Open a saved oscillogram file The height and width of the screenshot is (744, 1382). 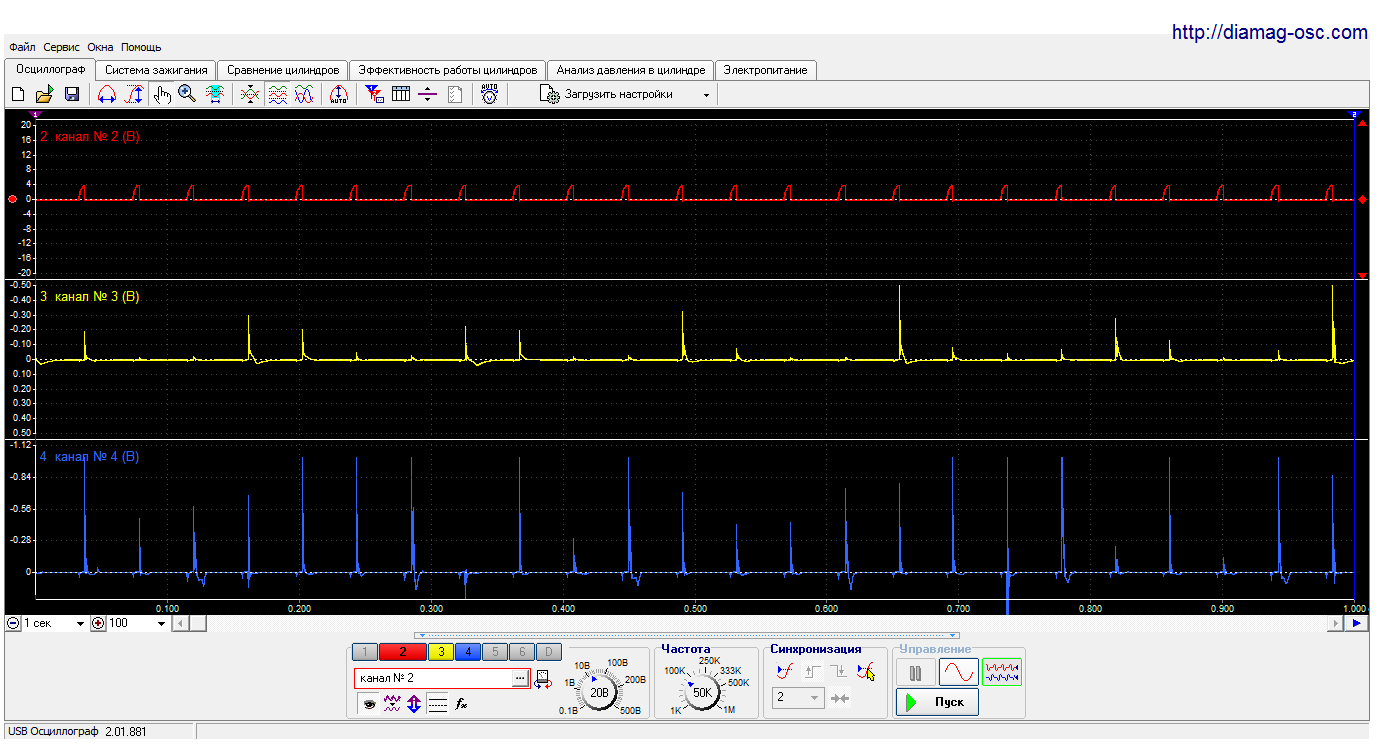44,94
